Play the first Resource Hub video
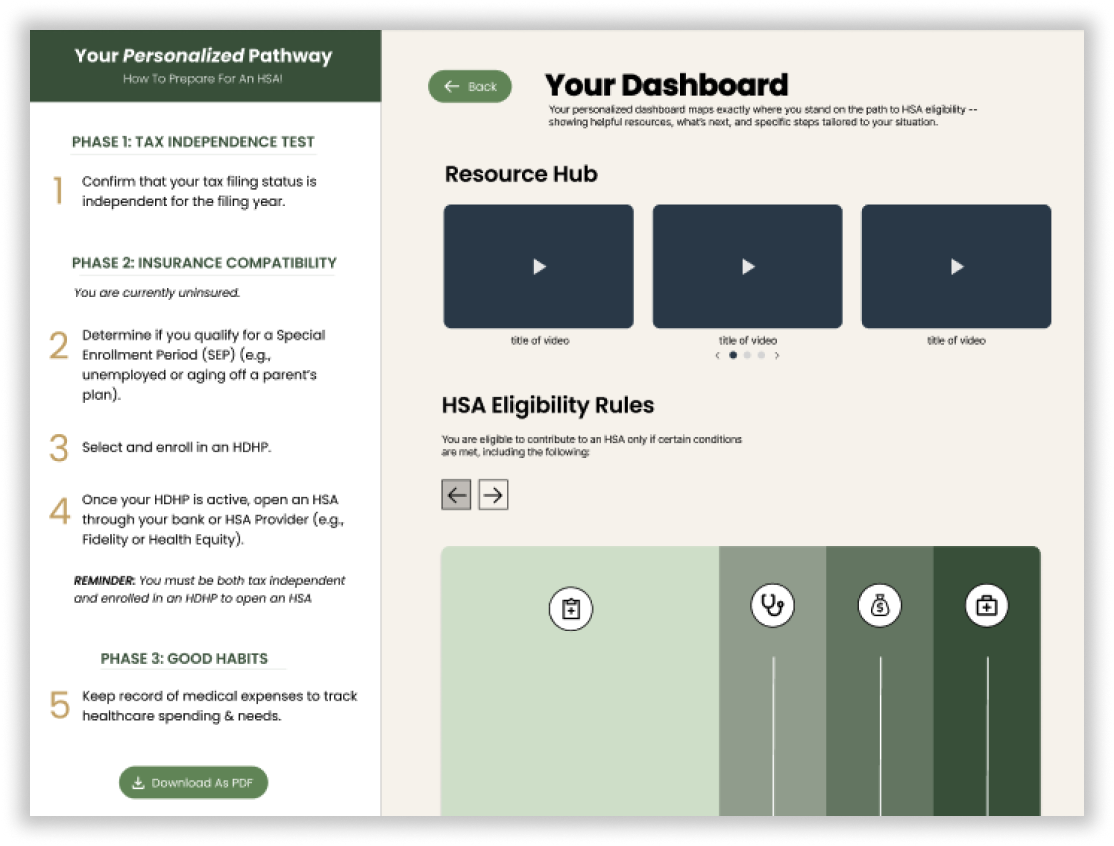 pos(537,266)
